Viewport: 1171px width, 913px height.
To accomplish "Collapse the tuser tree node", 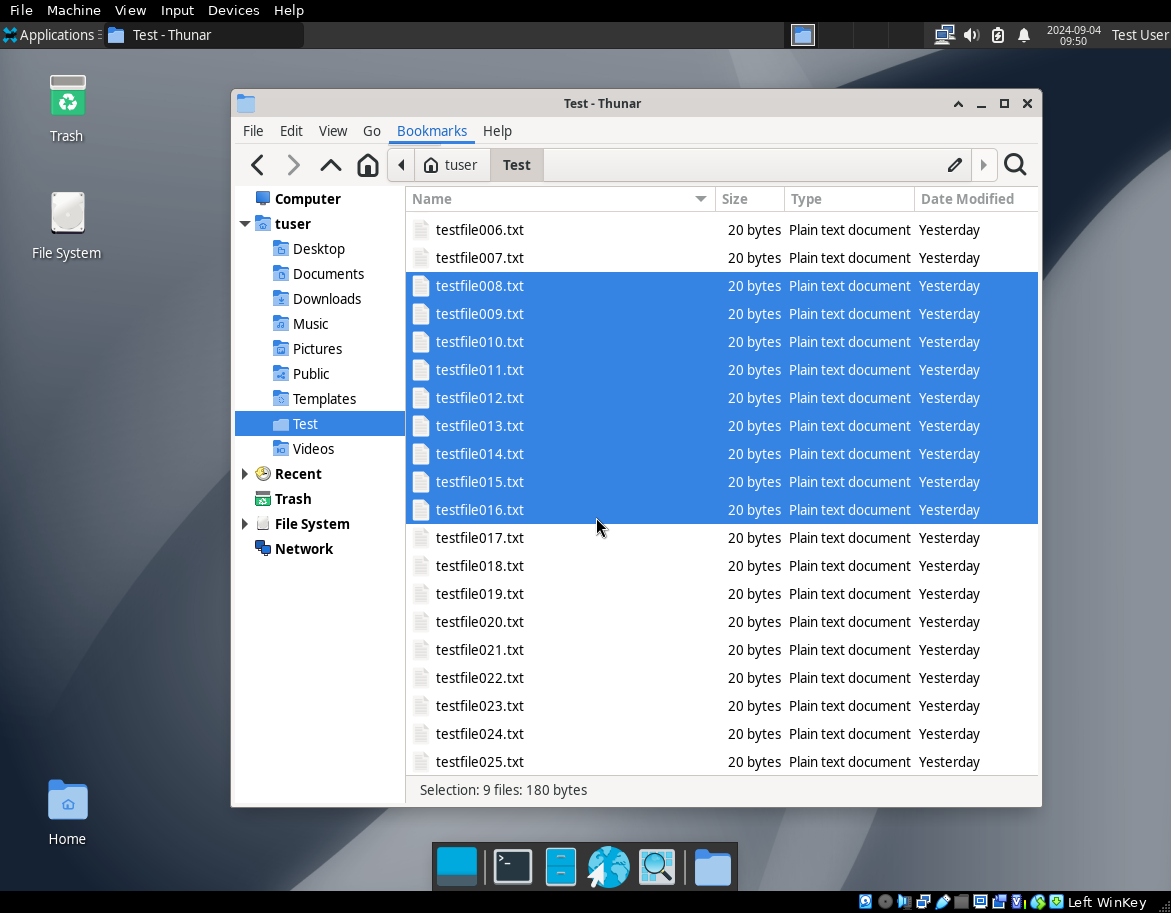I will [x=244, y=224].
